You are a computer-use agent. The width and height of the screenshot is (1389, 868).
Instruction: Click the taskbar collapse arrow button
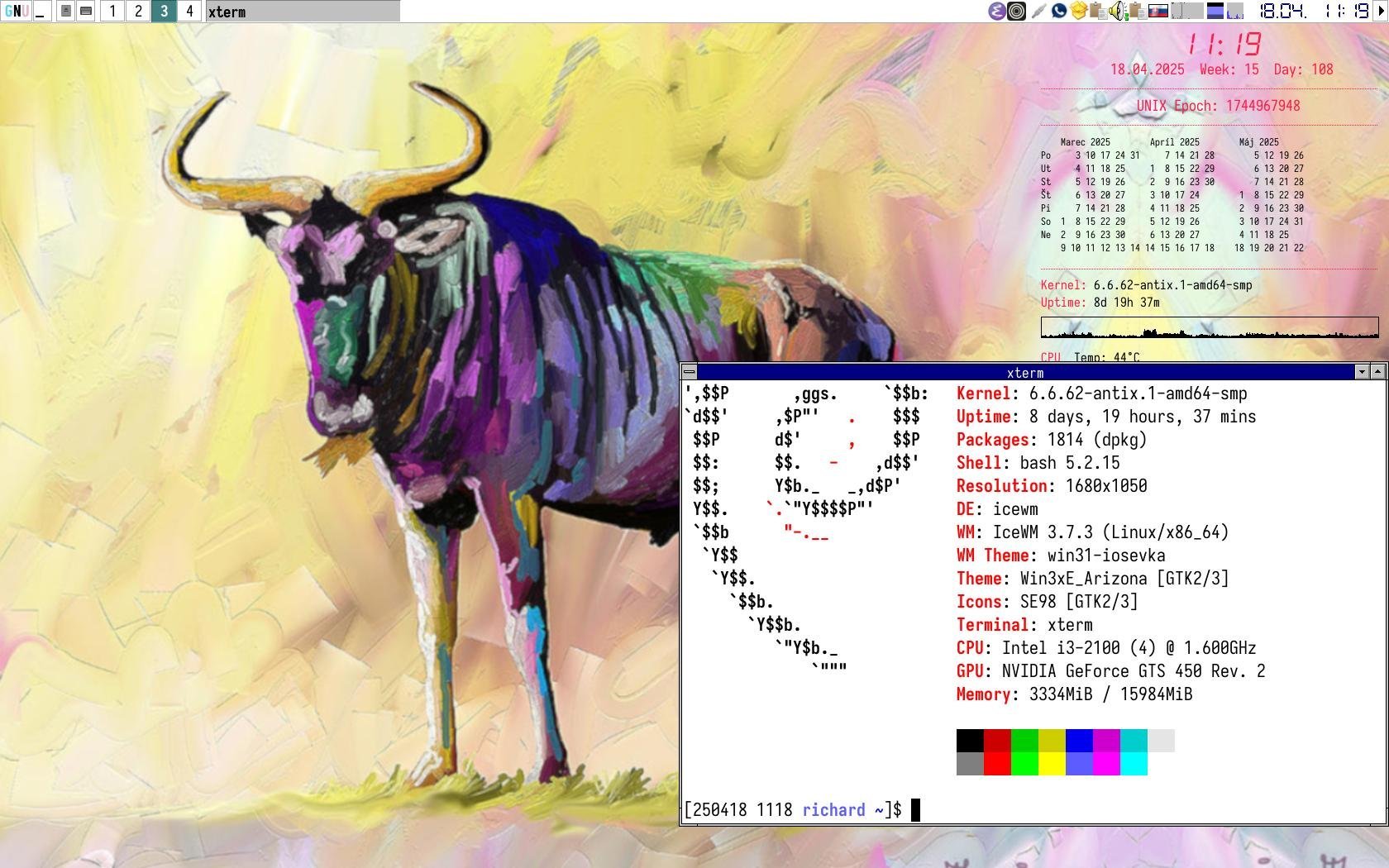click(1380, 11)
